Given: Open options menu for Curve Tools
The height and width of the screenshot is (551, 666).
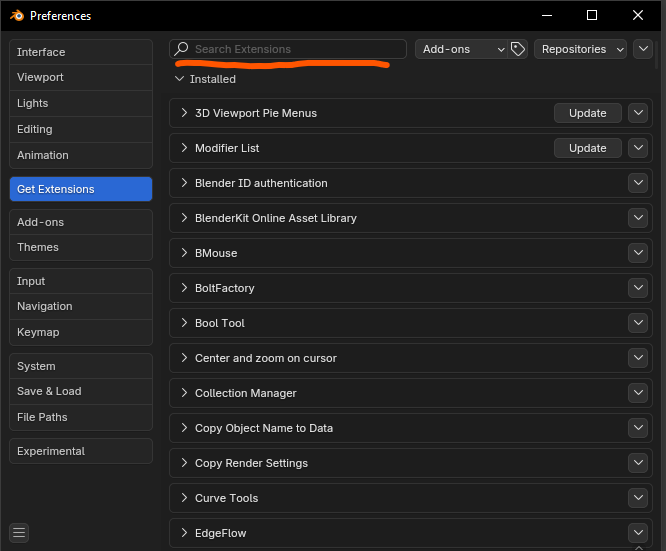Looking at the screenshot, I should [638, 498].
